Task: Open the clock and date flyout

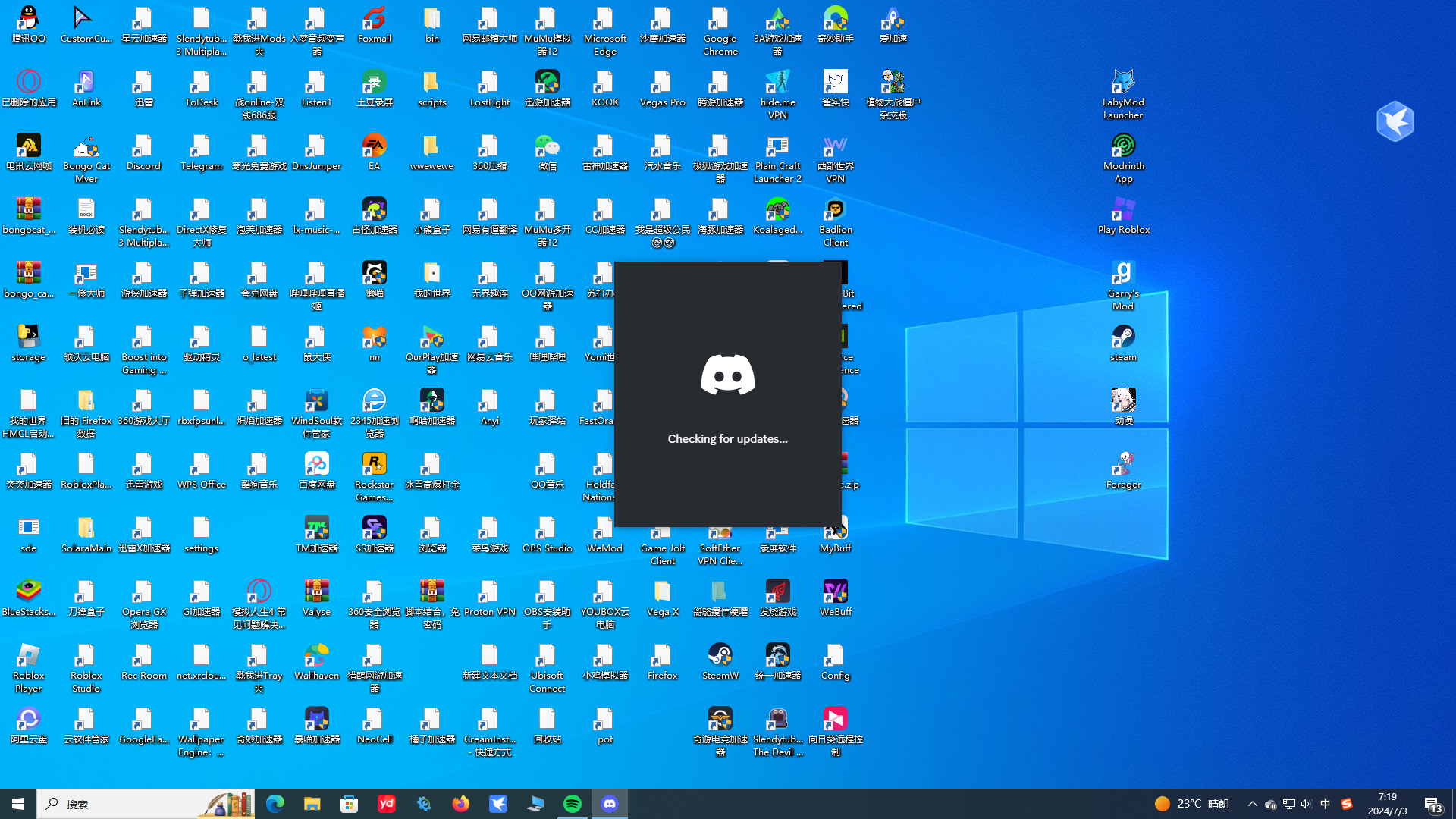Action: [x=1387, y=804]
